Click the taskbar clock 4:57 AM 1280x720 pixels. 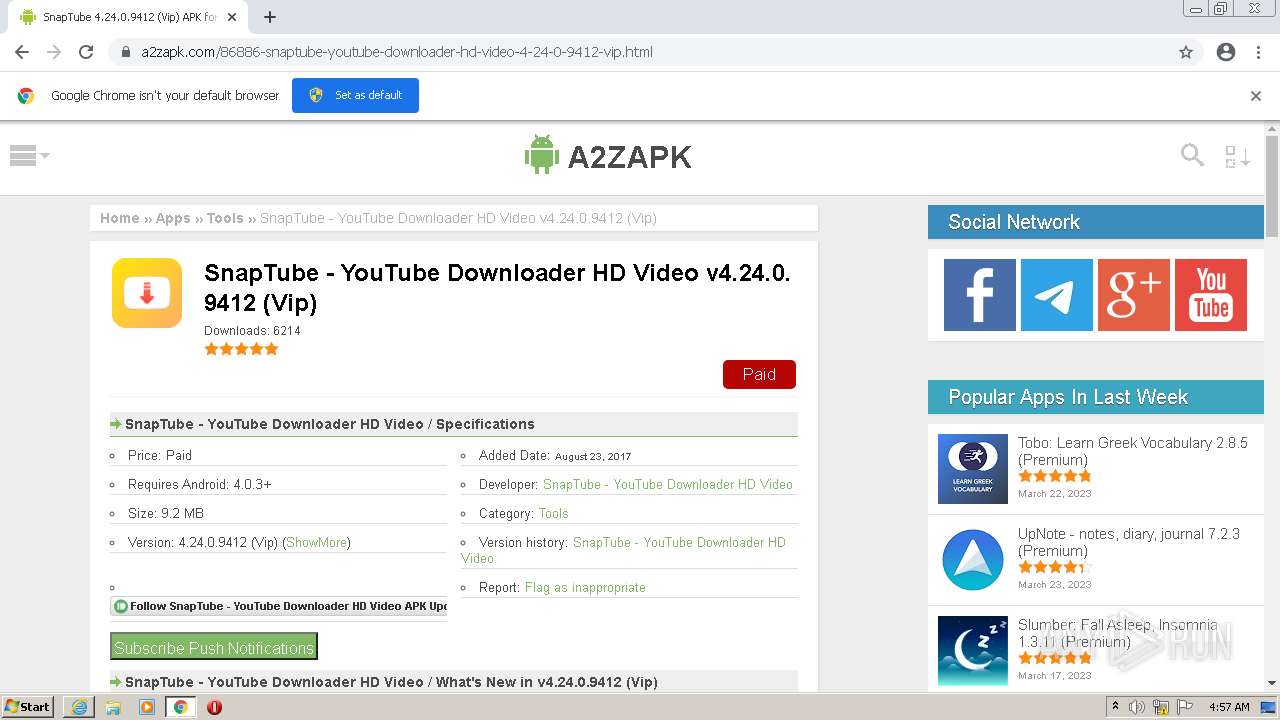tap(1229, 707)
